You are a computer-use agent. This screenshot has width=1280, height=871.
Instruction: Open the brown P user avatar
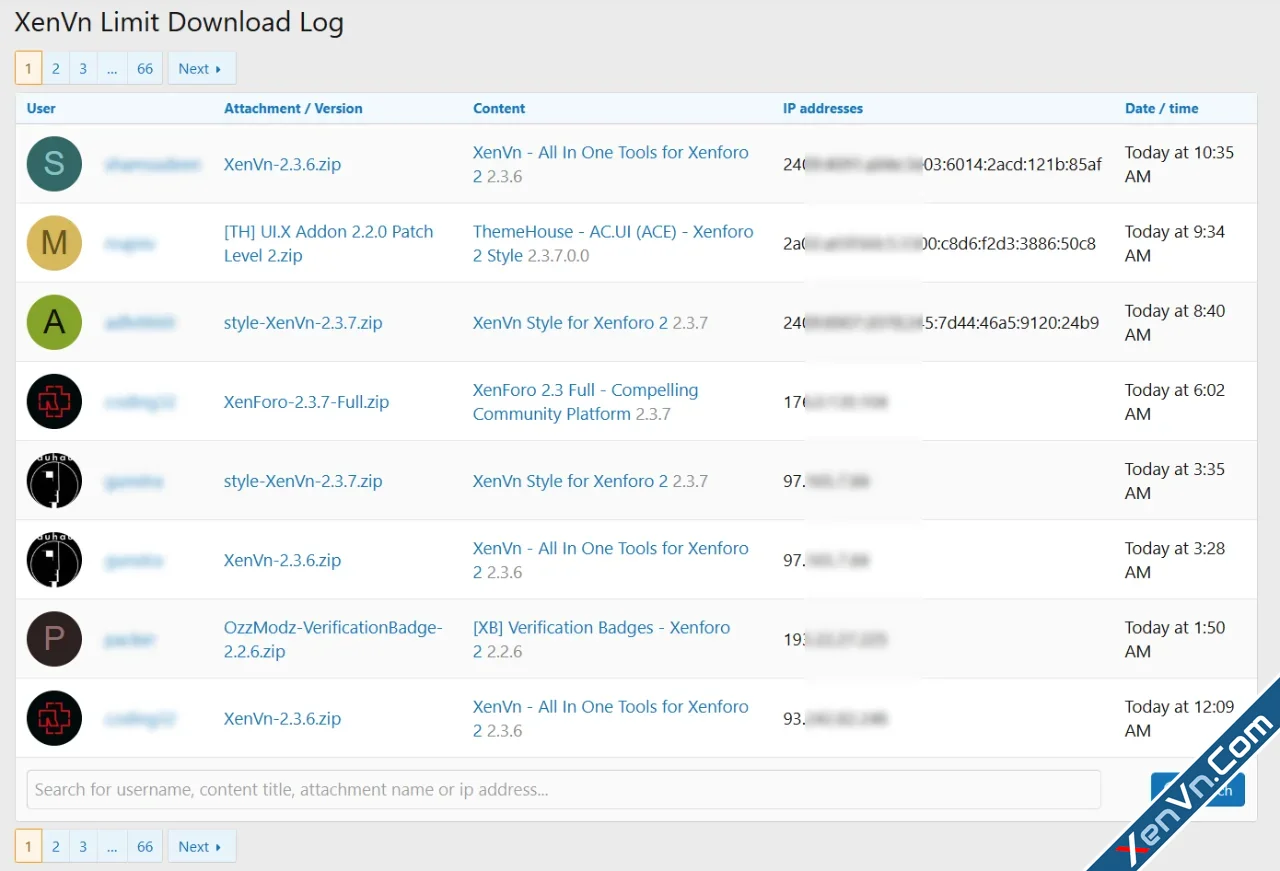[x=54, y=639]
